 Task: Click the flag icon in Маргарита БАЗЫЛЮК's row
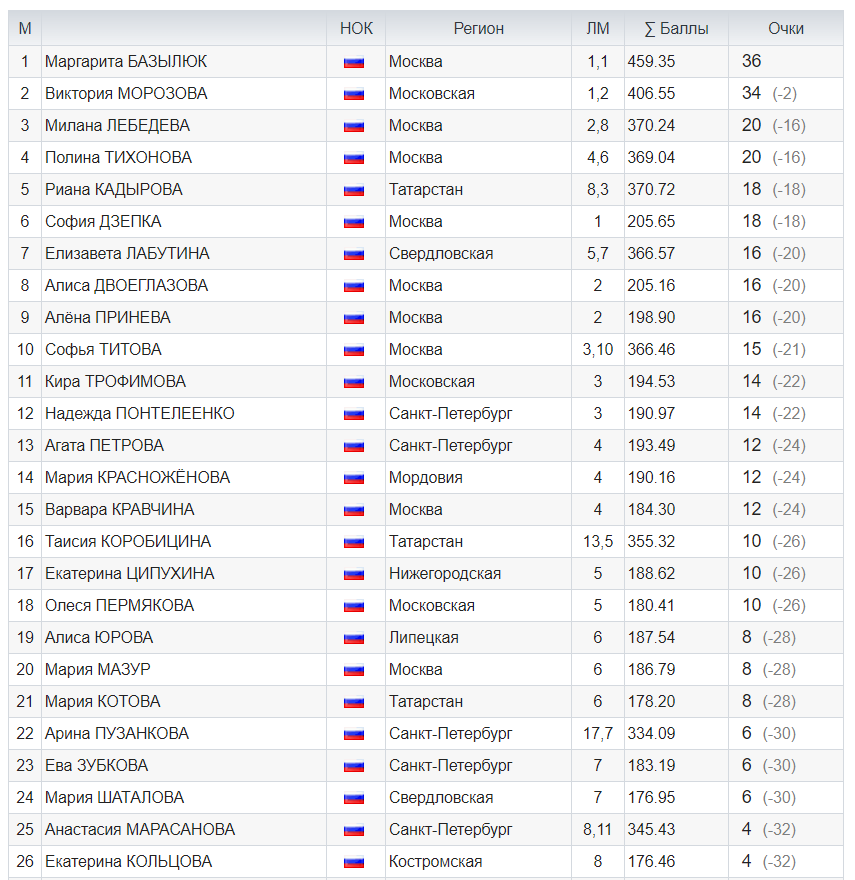(353, 62)
